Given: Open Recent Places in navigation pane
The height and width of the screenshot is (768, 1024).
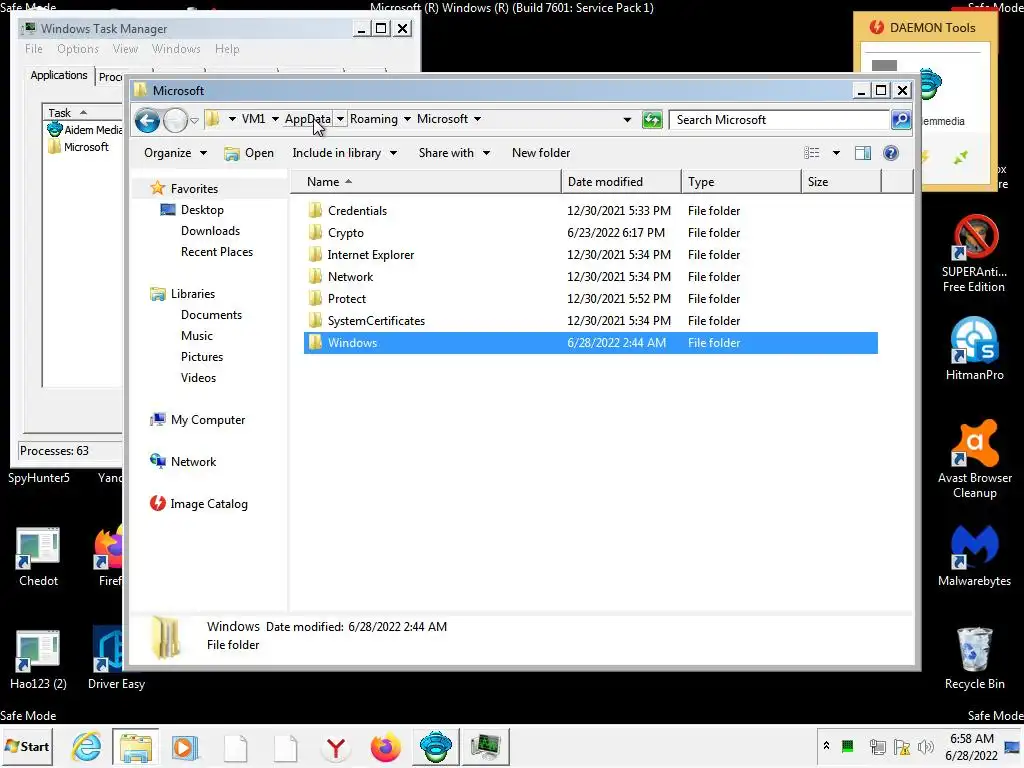Looking at the screenshot, I should [x=217, y=251].
